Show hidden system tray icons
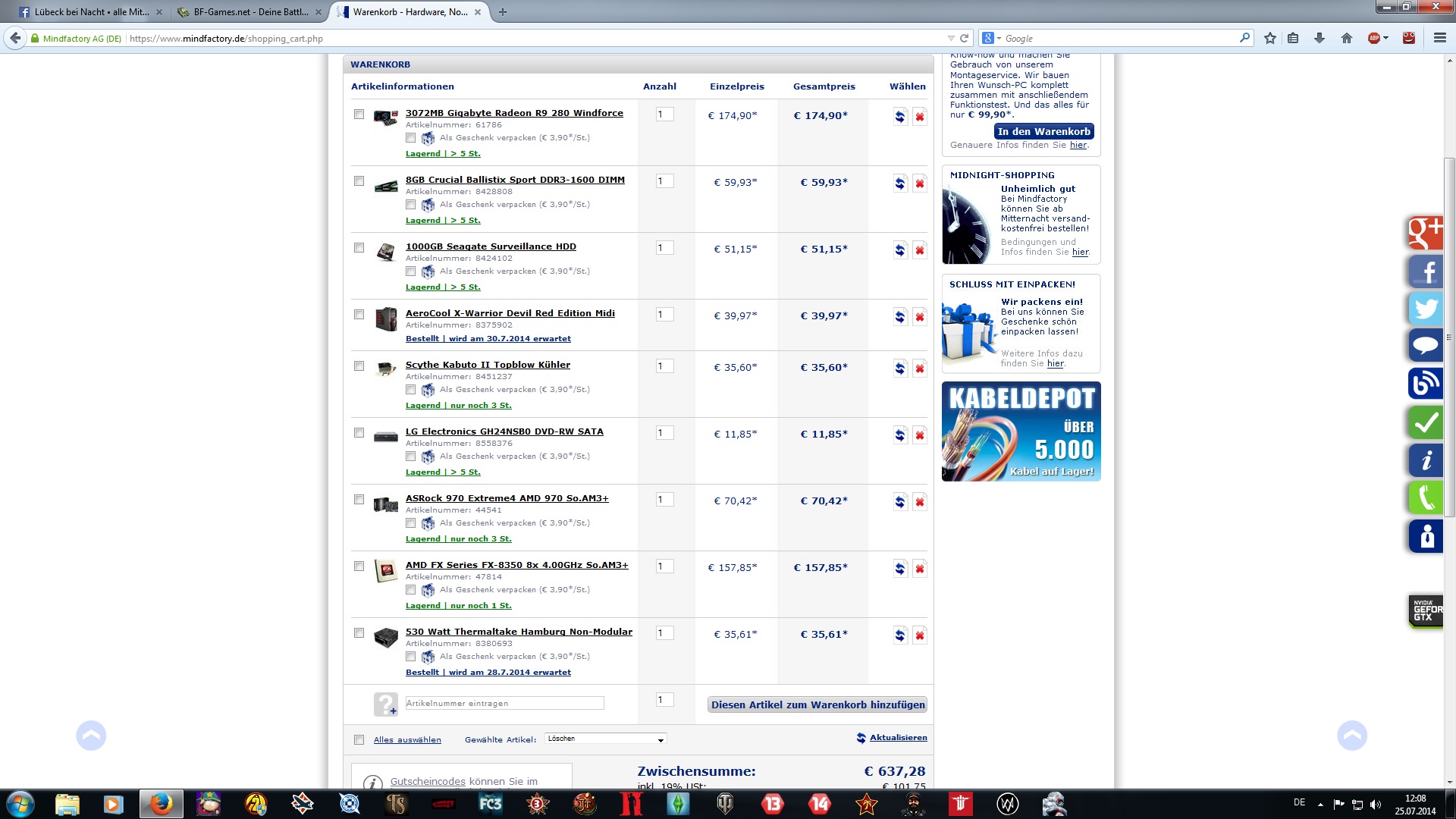This screenshot has height=819, width=1456. (1320, 804)
